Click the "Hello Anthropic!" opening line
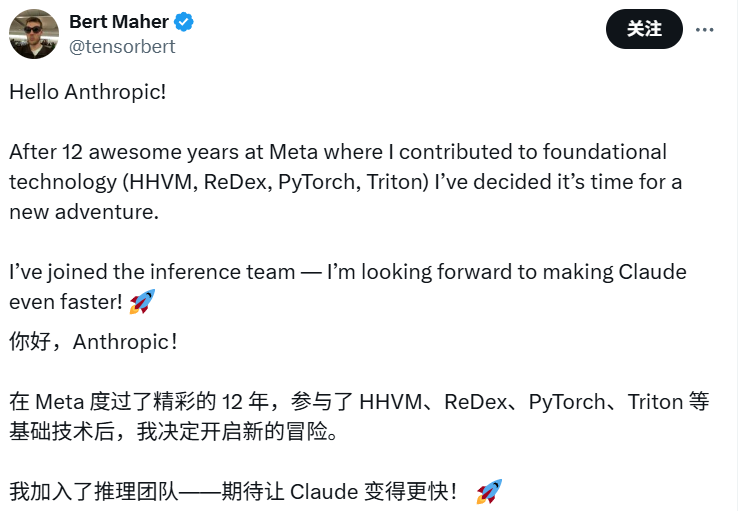 88,92
